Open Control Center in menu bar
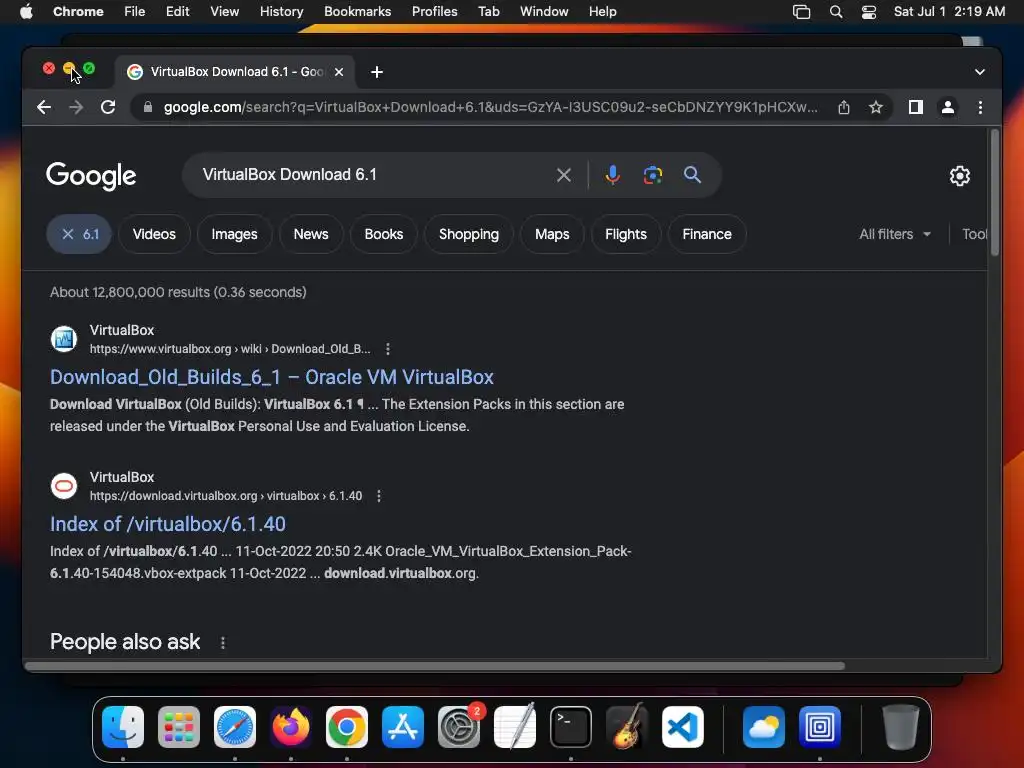Image resolution: width=1024 pixels, height=768 pixels. click(x=869, y=12)
